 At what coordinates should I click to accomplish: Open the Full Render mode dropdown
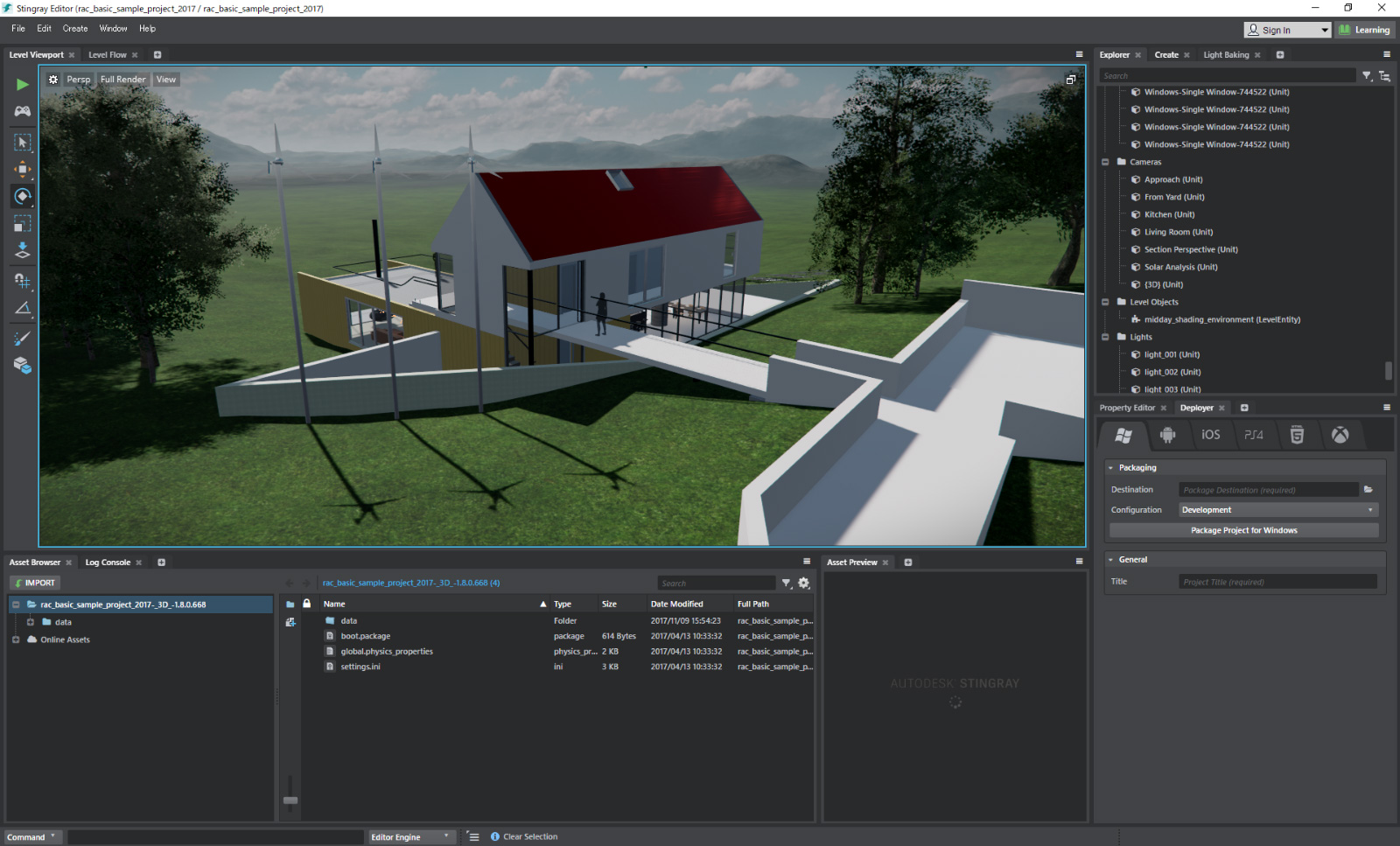[122, 80]
